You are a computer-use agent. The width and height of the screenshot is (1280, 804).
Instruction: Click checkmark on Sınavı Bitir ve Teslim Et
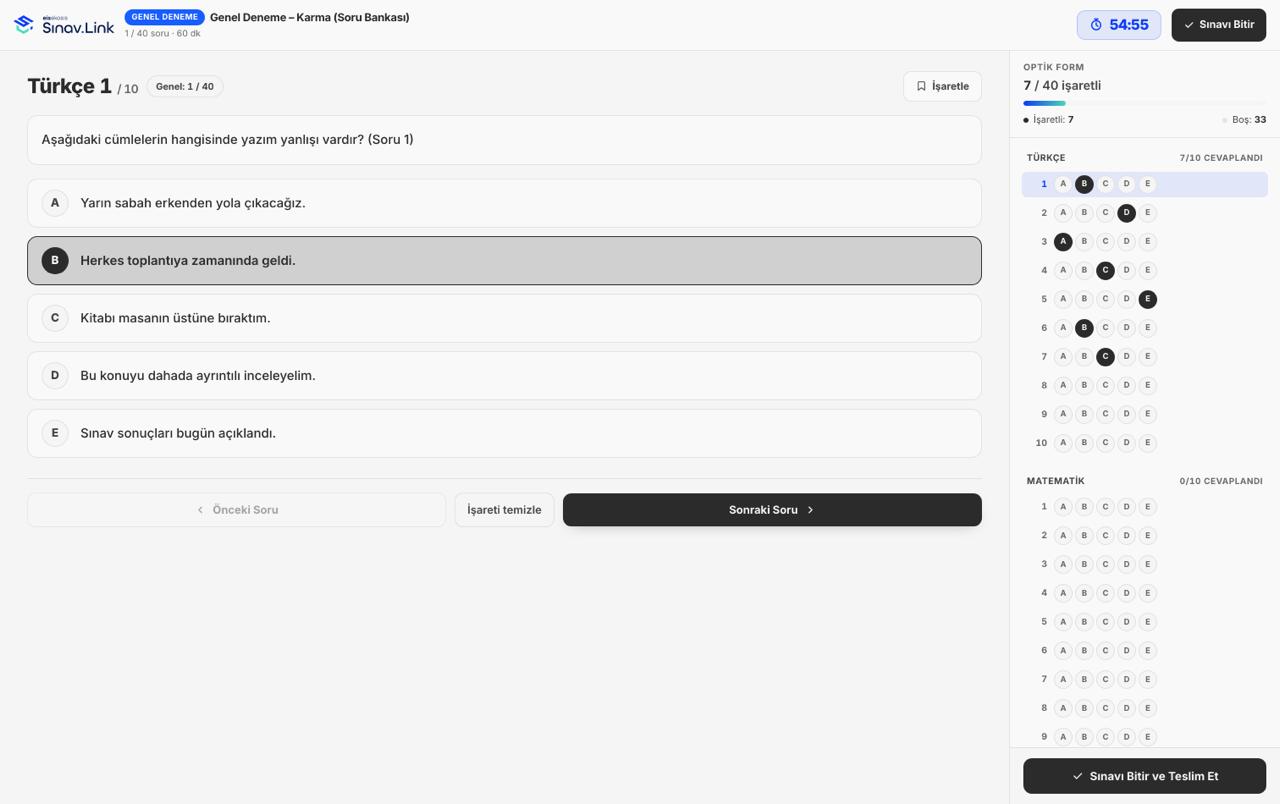click(x=1077, y=776)
